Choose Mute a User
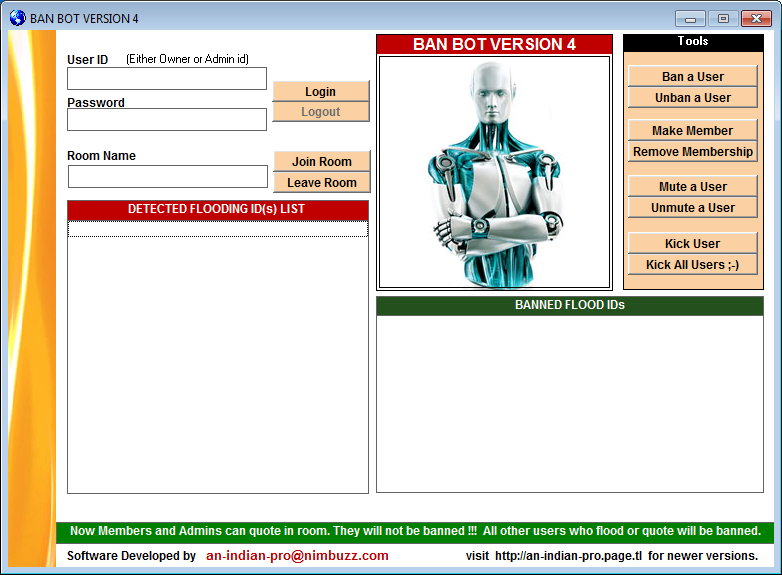 (x=693, y=187)
